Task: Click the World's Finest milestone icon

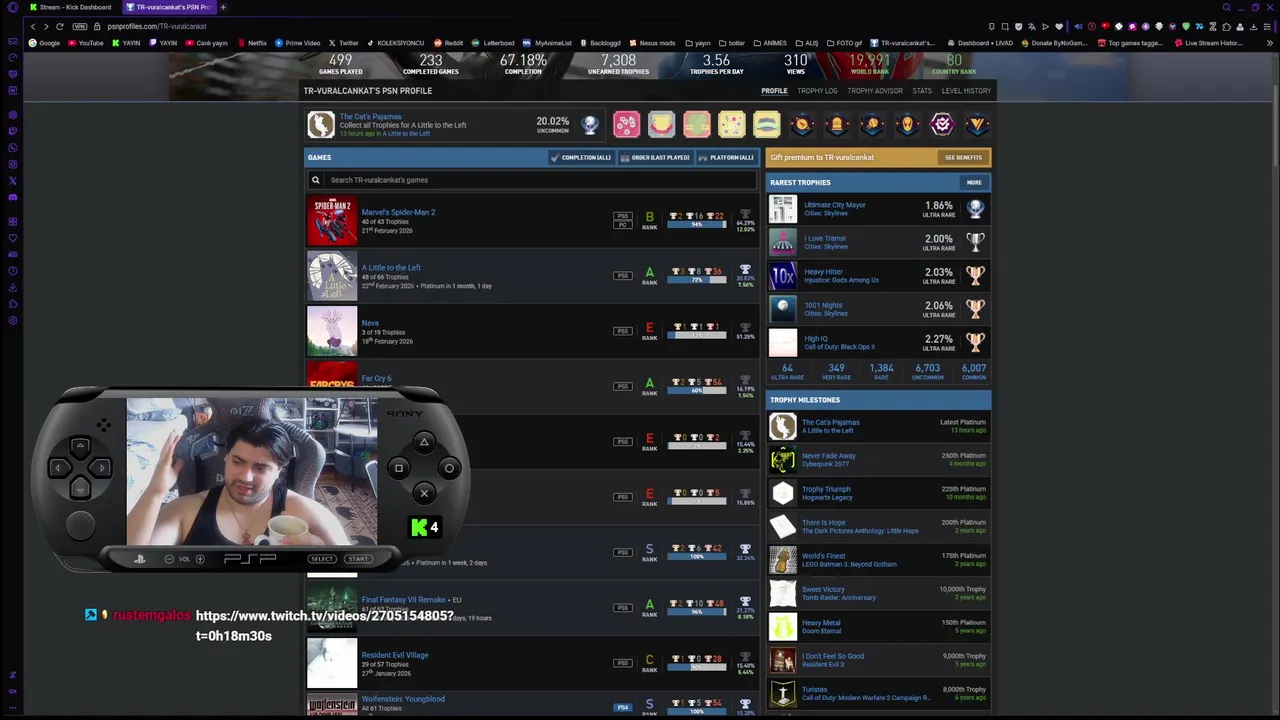Action: [x=783, y=560]
